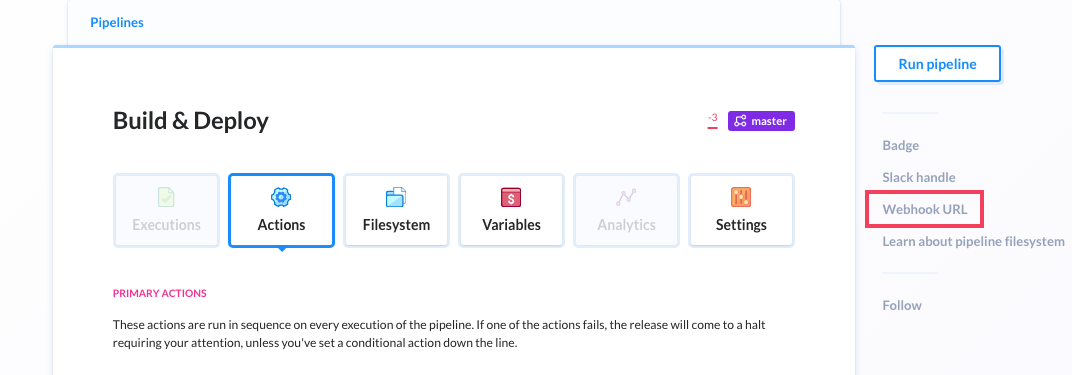Open the Webhook URL link
The image size is (1072, 375).
tap(924, 210)
